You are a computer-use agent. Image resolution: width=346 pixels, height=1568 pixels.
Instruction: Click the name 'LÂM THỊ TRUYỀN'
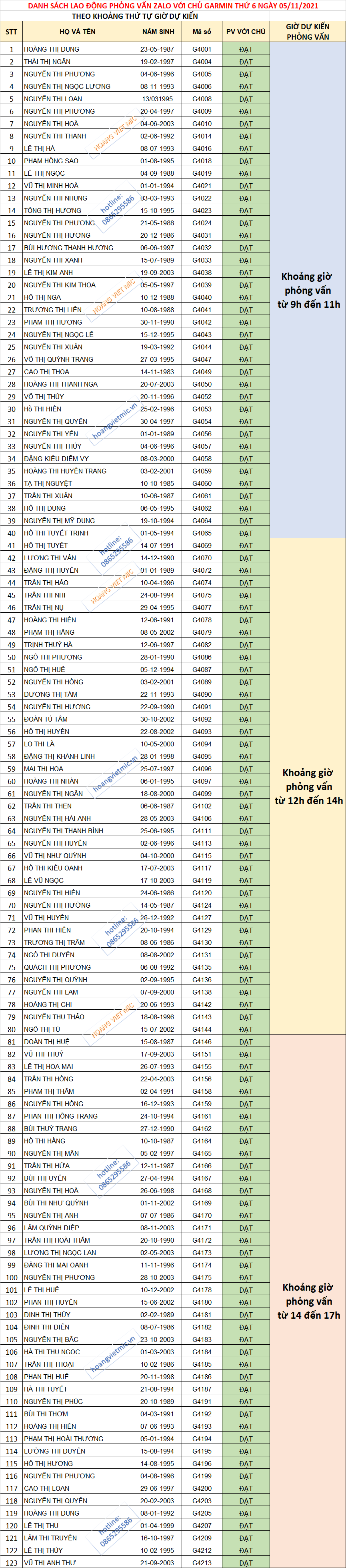[50, 1538]
